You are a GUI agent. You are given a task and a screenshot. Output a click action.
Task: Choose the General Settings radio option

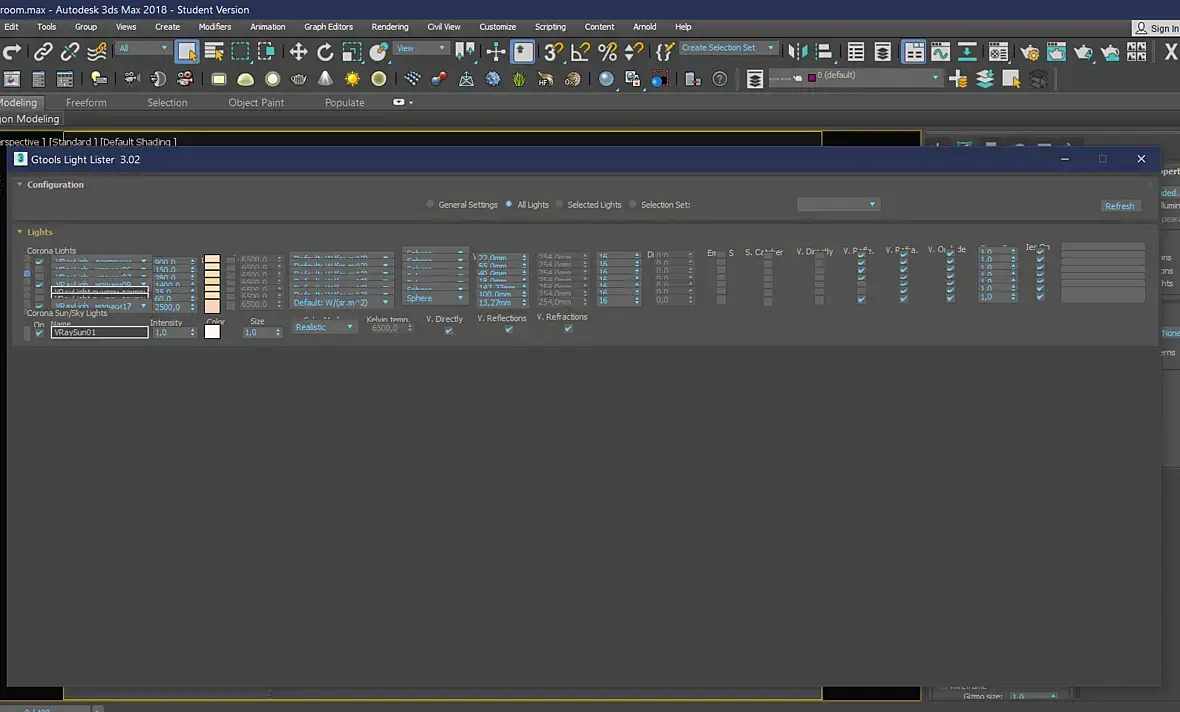point(430,205)
